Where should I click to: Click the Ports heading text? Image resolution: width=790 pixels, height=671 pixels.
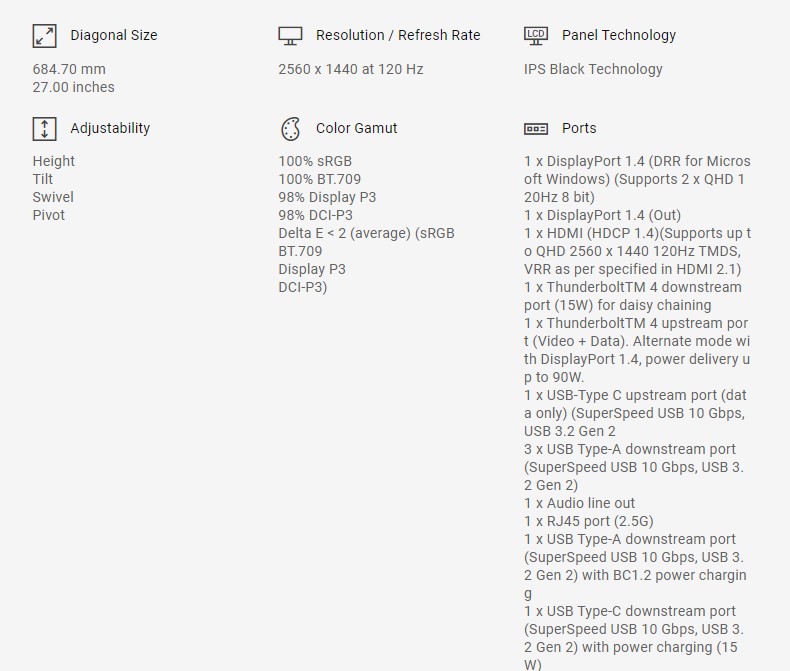(x=579, y=128)
